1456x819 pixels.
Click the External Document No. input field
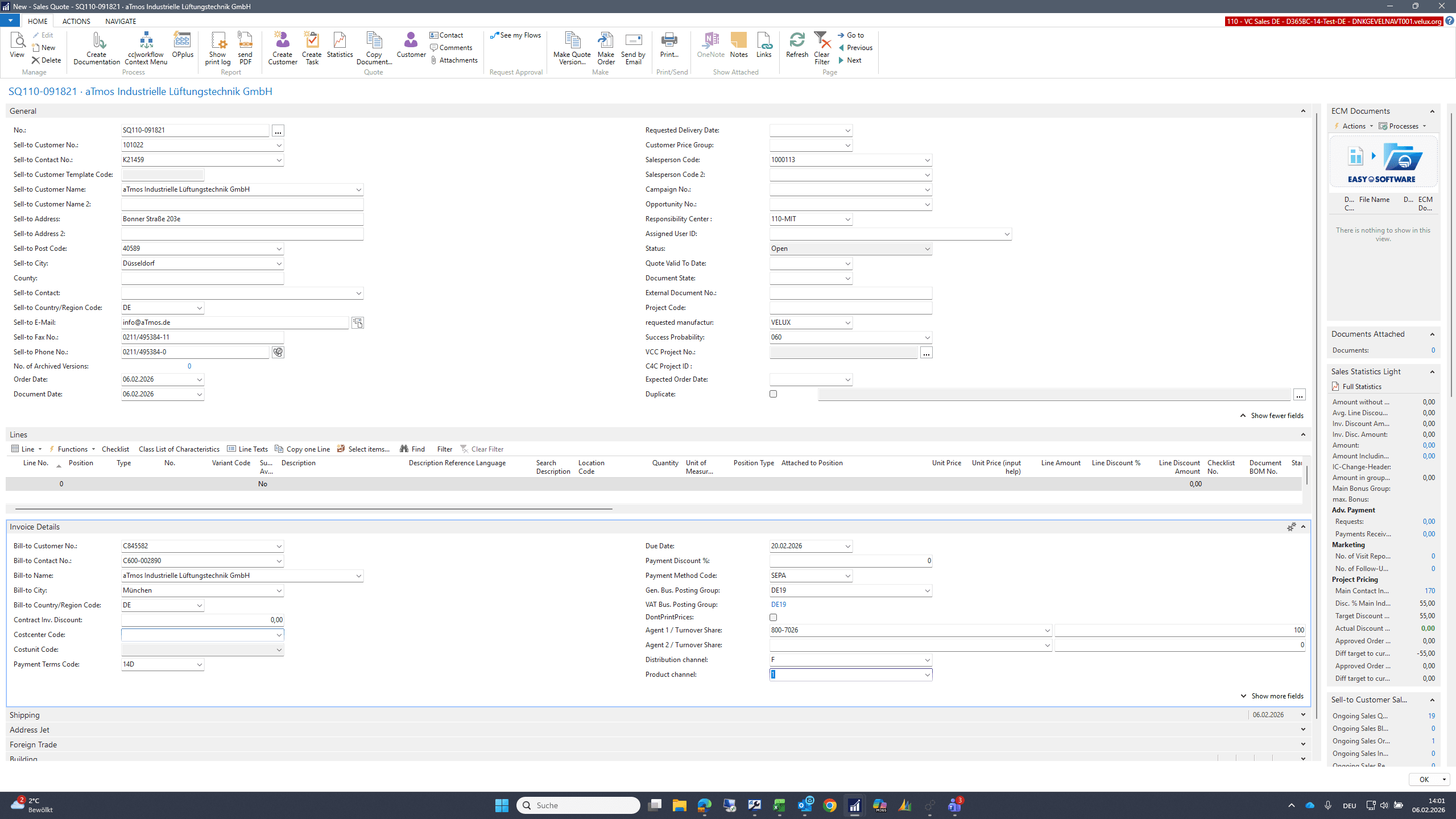[x=850, y=293]
